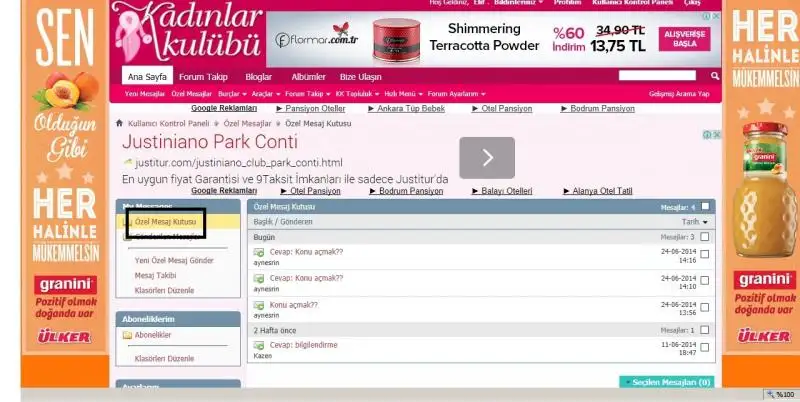Check the select-all box in the Özel Mesaj Kutusu header
This screenshot has height=402, width=800.
pyautogui.click(x=705, y=206)
